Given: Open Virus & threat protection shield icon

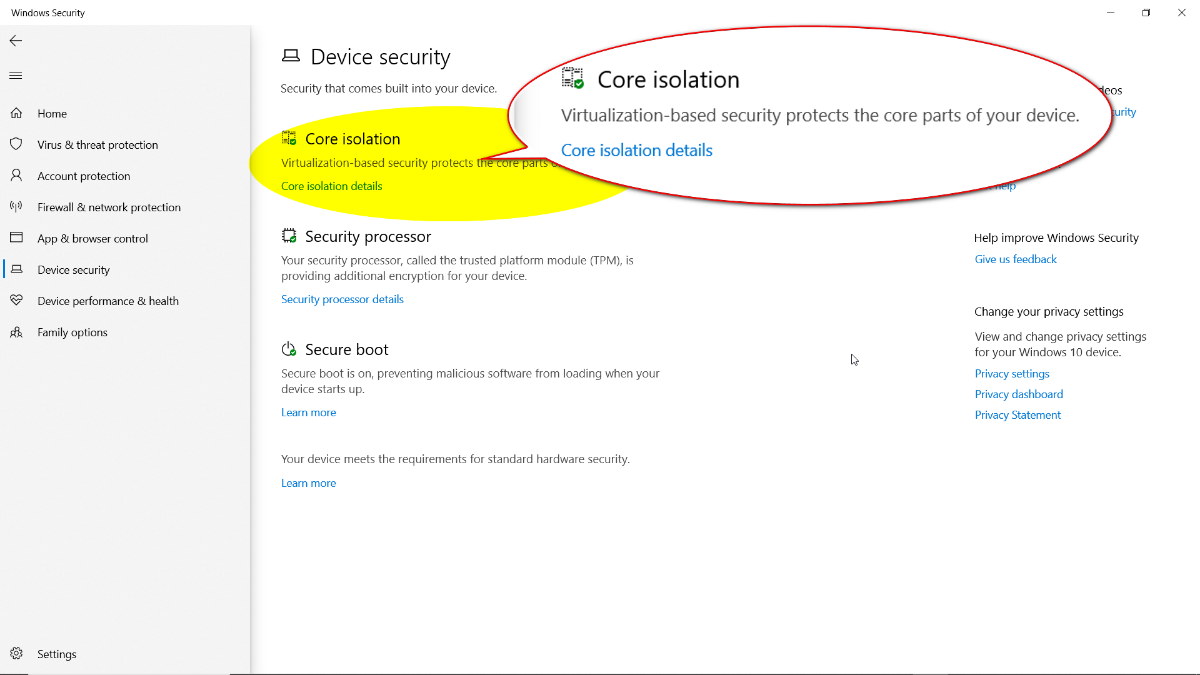Looking at the screenshot, I should click(x=16, y=144).
